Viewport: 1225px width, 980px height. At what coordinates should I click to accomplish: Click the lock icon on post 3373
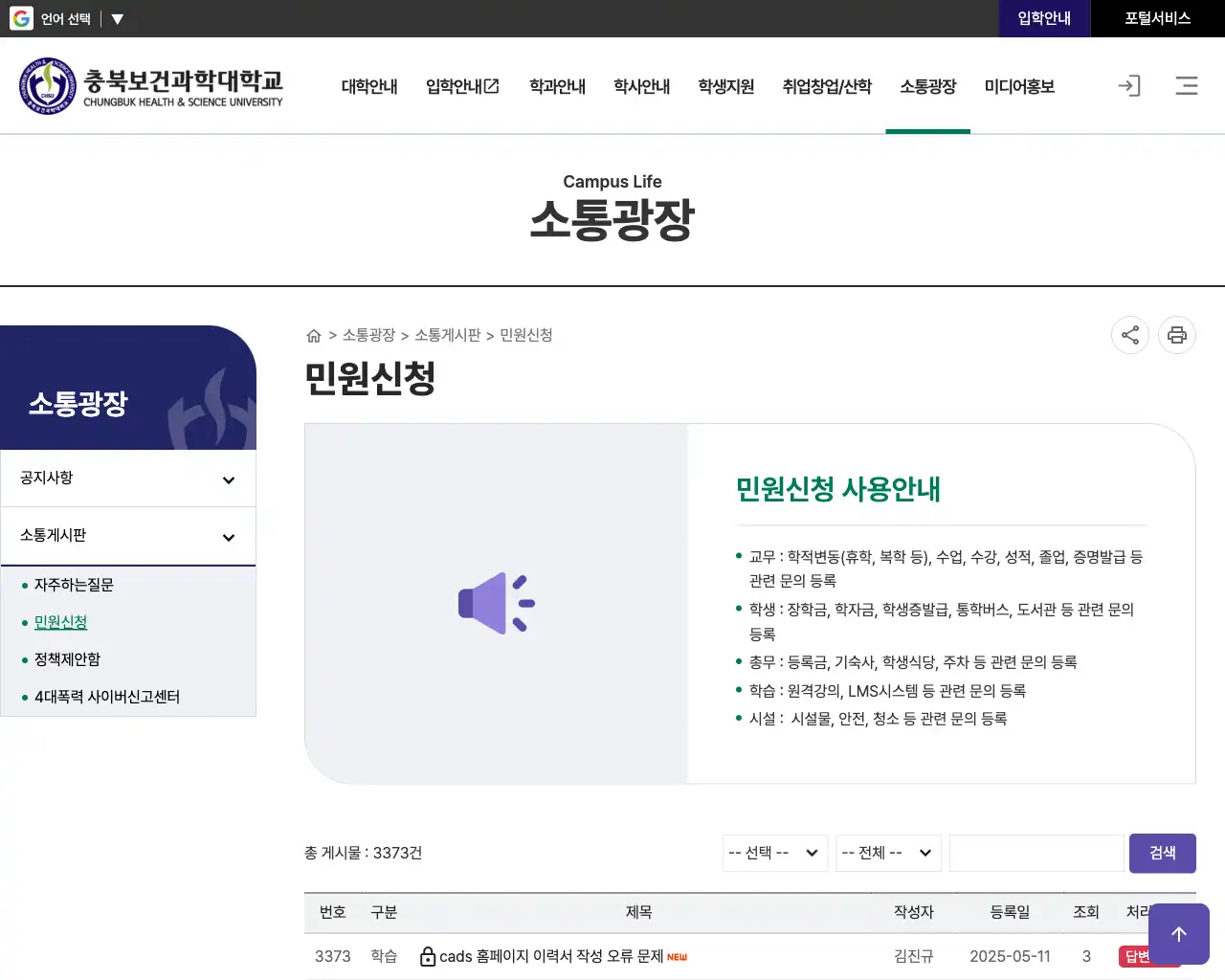pyautogui.click(x=428, y=956)
